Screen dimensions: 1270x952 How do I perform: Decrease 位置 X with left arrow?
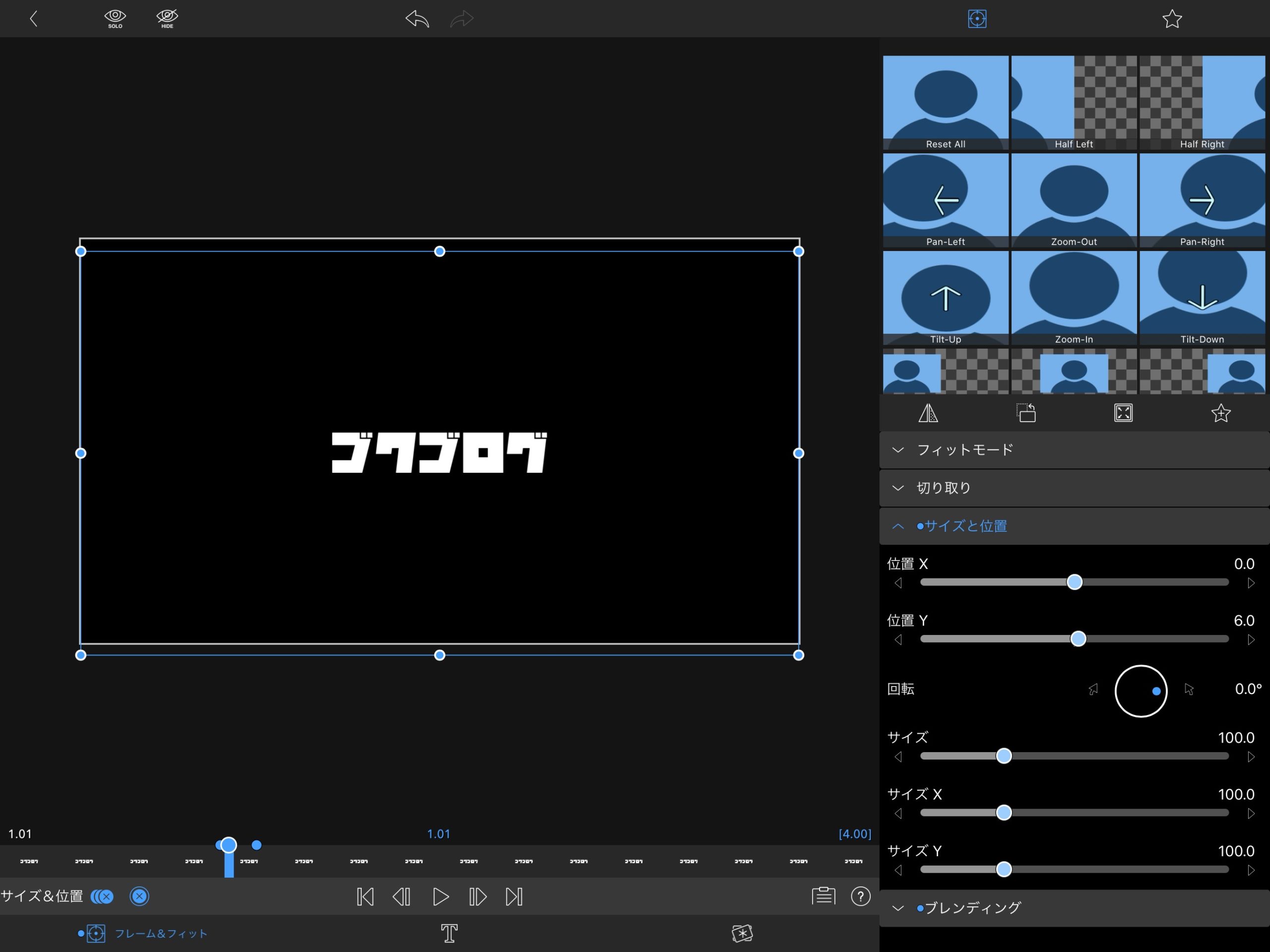tap(898, 583)
